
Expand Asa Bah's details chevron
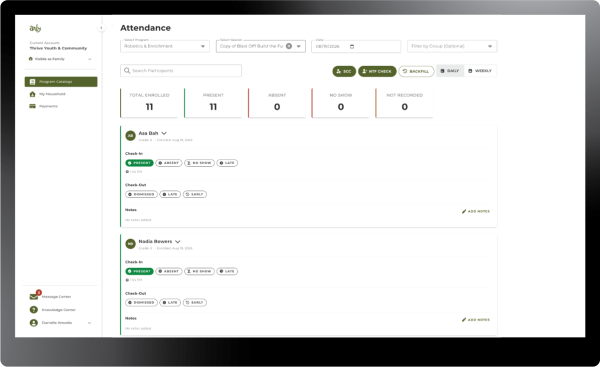pyautogui.click(x=164, y=133)
